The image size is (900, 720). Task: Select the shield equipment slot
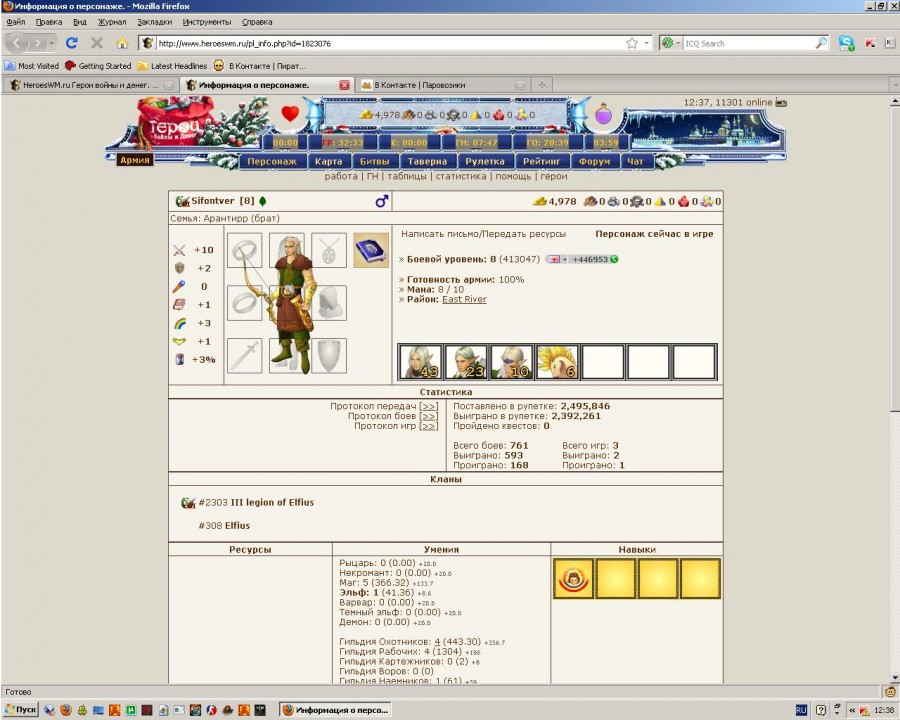(329, 355)
